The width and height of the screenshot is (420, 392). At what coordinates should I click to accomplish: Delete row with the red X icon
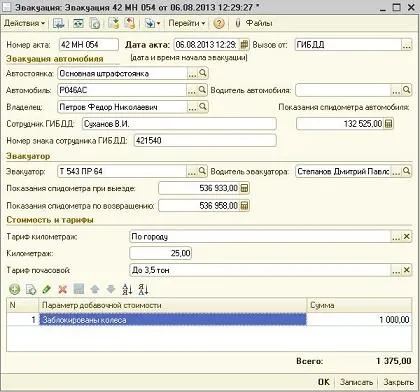click(62, 289)
